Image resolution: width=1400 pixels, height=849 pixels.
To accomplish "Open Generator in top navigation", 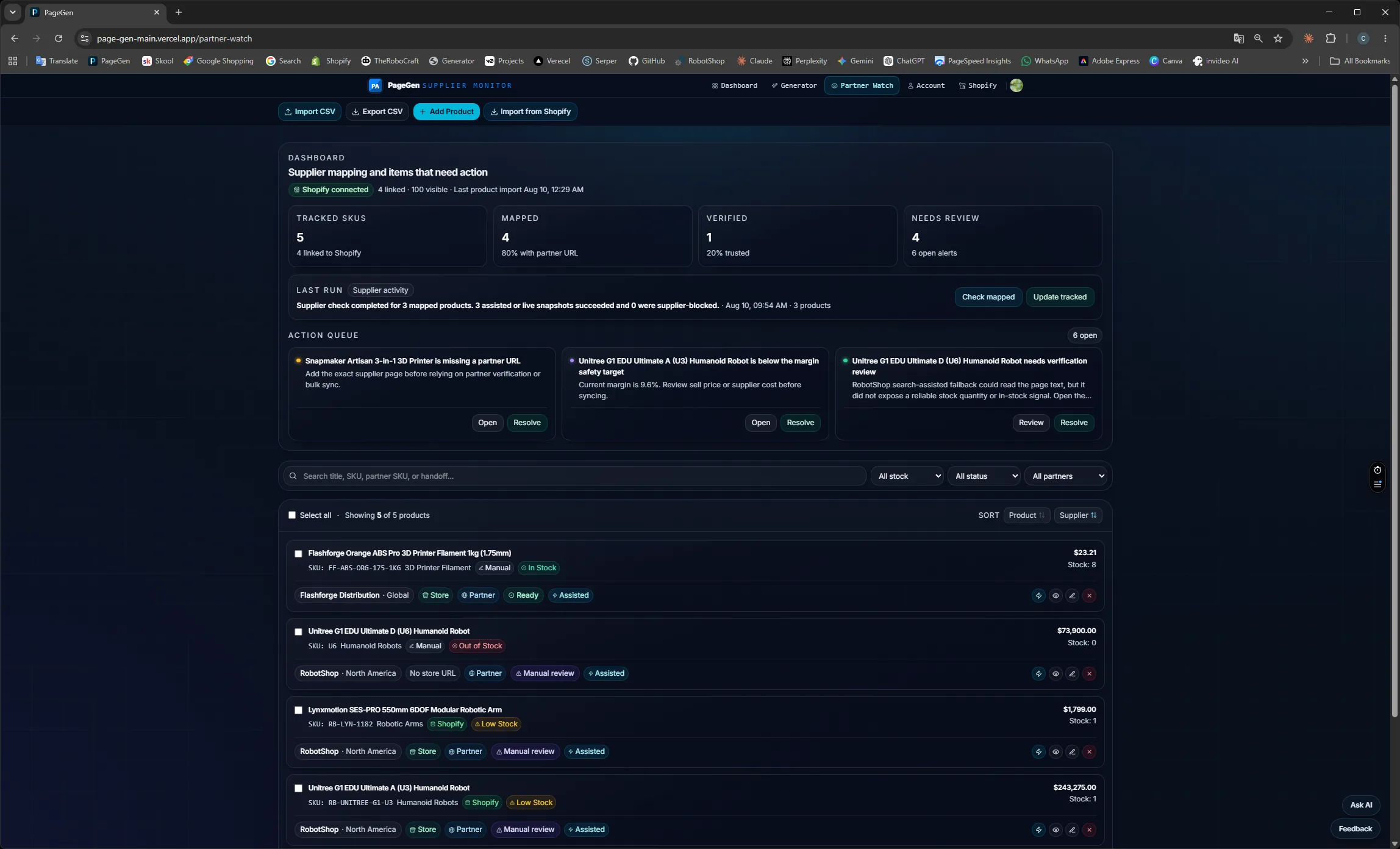I will (x=794, y=85).
